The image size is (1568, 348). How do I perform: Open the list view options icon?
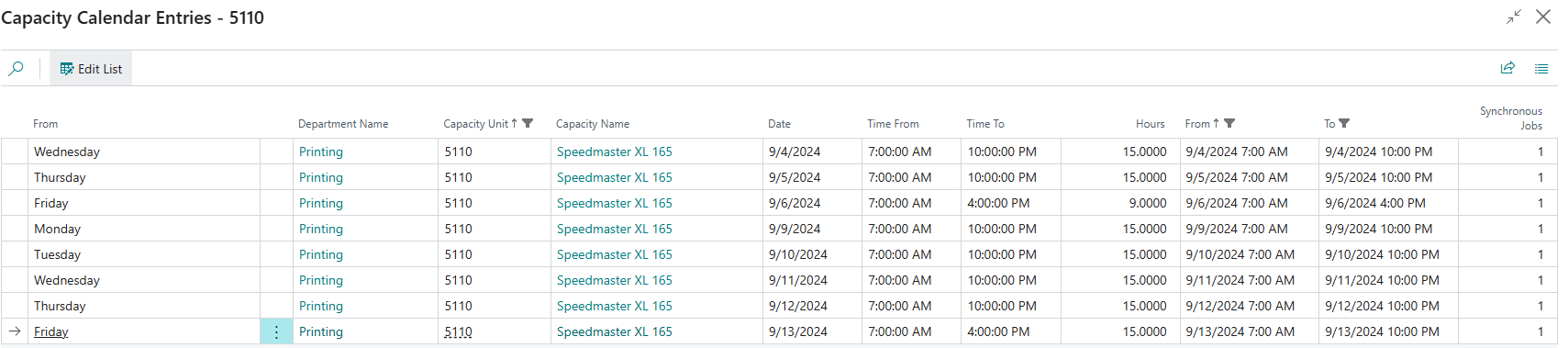(x=1541, y=68)
